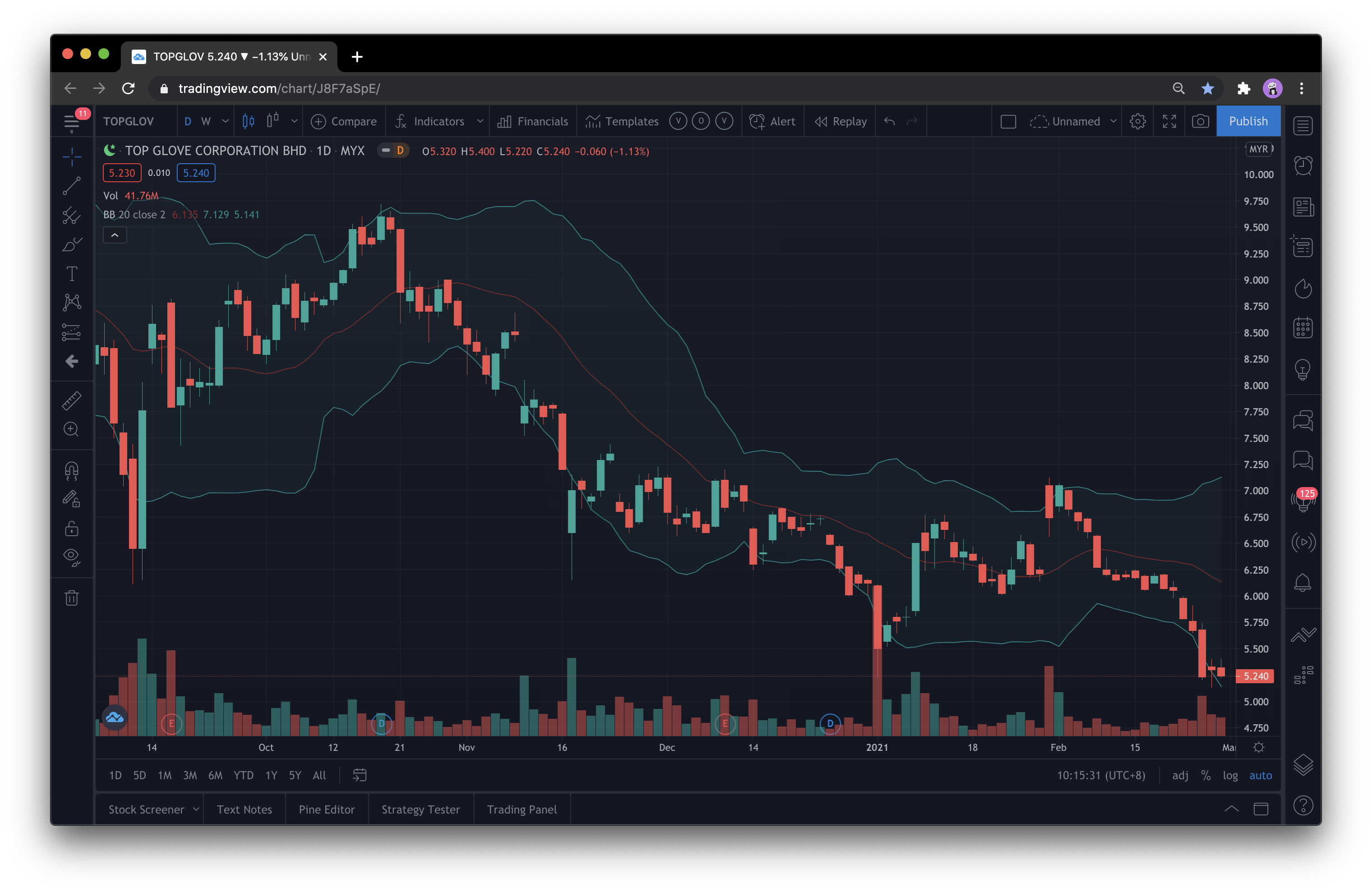
Task: Open the alerts clock panel in right sidebar
Action: pos(1303,166)
